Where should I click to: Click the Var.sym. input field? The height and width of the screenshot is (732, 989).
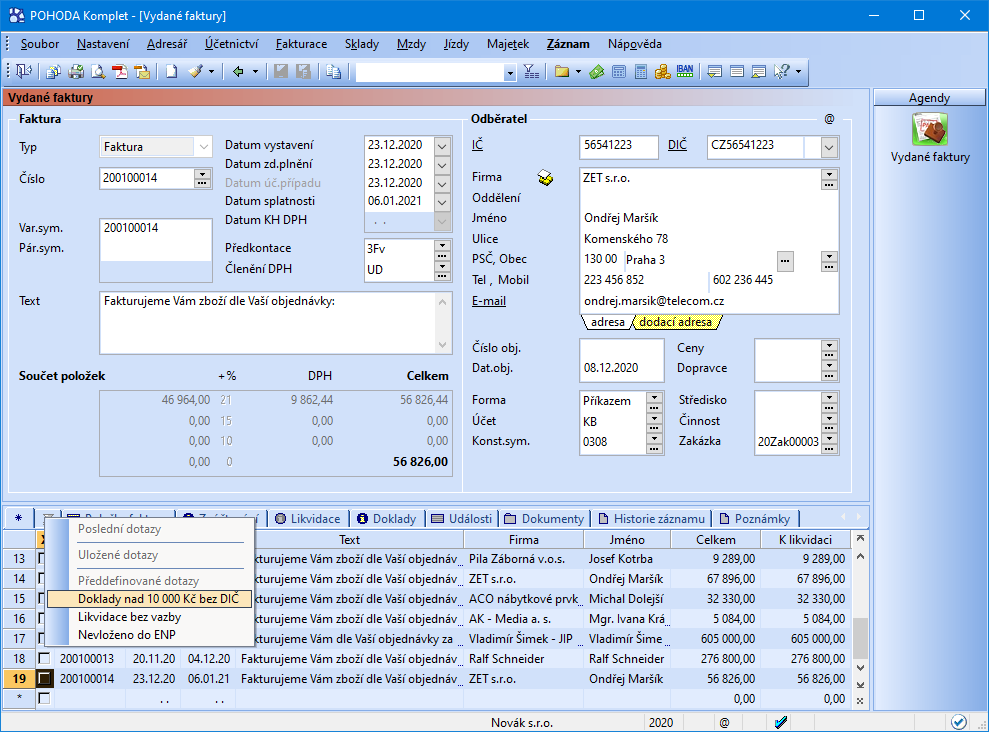click(x=156, y=228)
